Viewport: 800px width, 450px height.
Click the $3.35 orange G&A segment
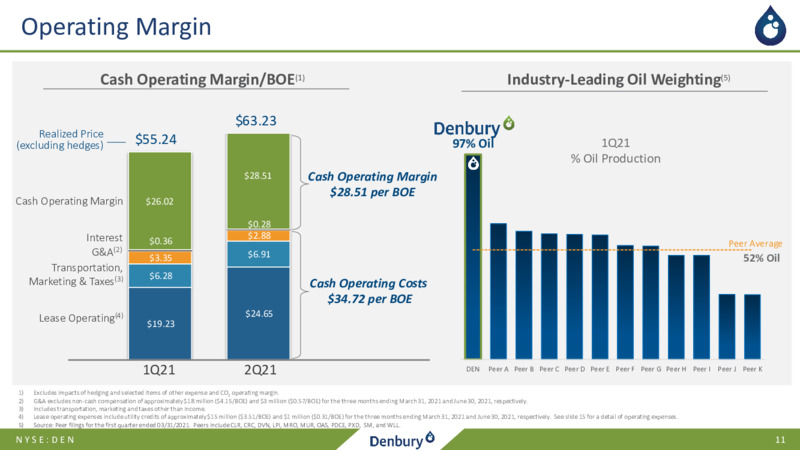pyautogui.click(x=160, y=258)
